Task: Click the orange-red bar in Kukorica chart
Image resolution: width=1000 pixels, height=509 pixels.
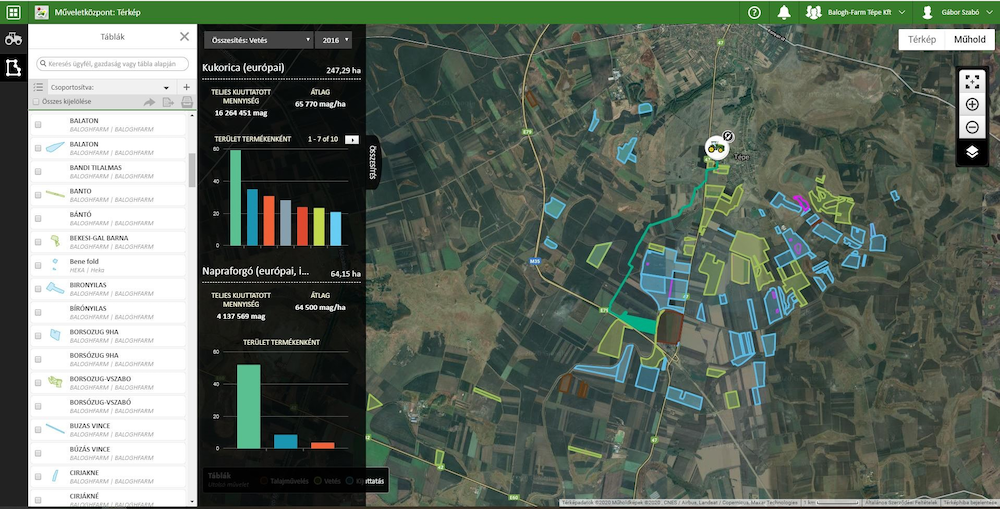Action: [269, 221]
